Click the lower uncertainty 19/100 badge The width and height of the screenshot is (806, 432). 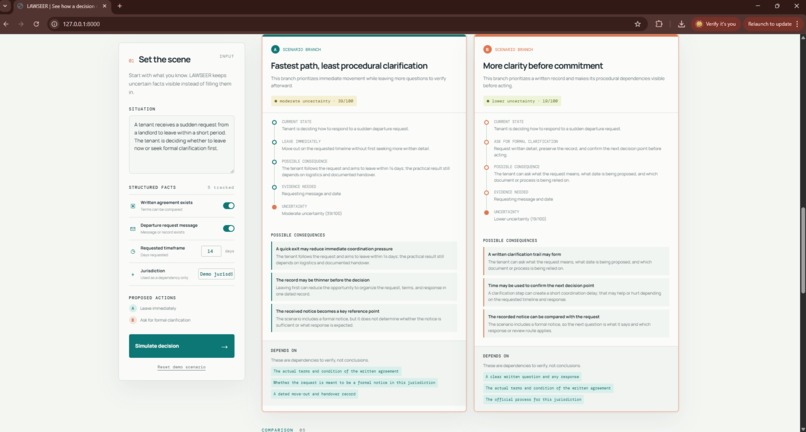pos(522,101)
